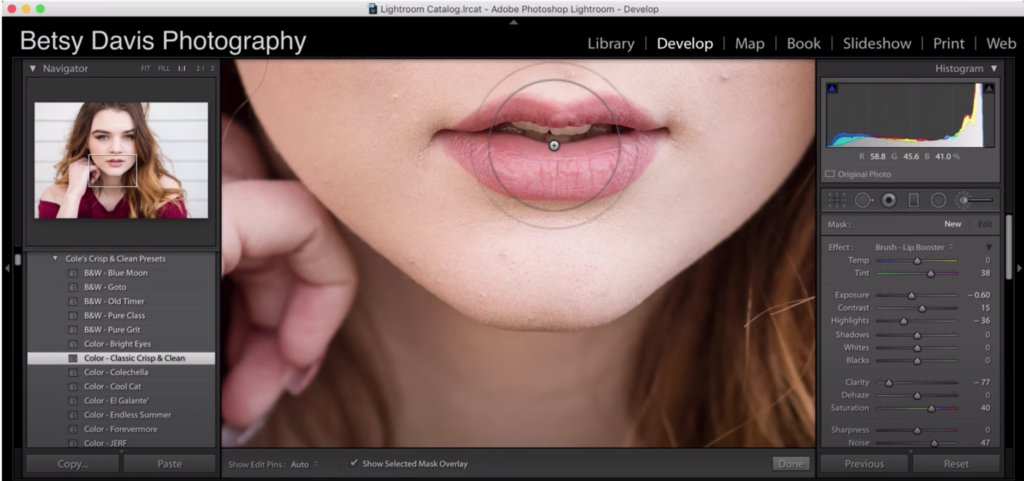Open the Effect preset dropdown Brush - Lip Booster
1024x481 pixels.
pyautogui.click(x=914, y=247)
